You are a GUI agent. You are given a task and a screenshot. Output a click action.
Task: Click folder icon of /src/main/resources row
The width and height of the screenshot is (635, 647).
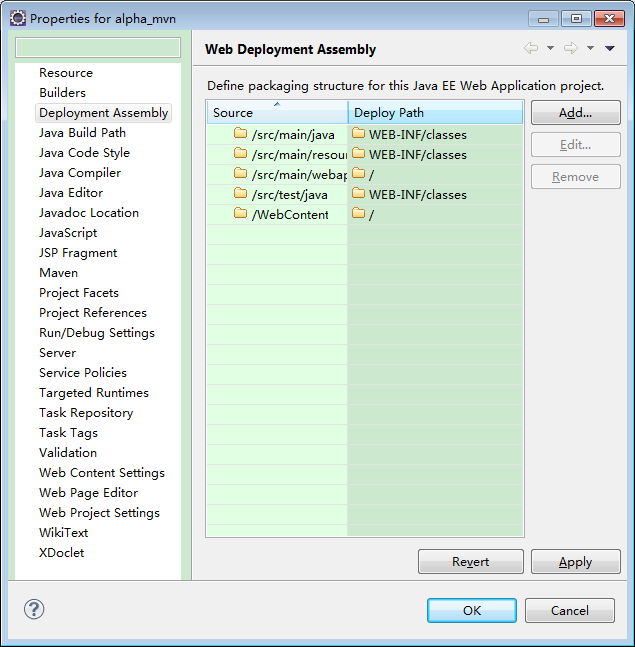pos(240,154)
